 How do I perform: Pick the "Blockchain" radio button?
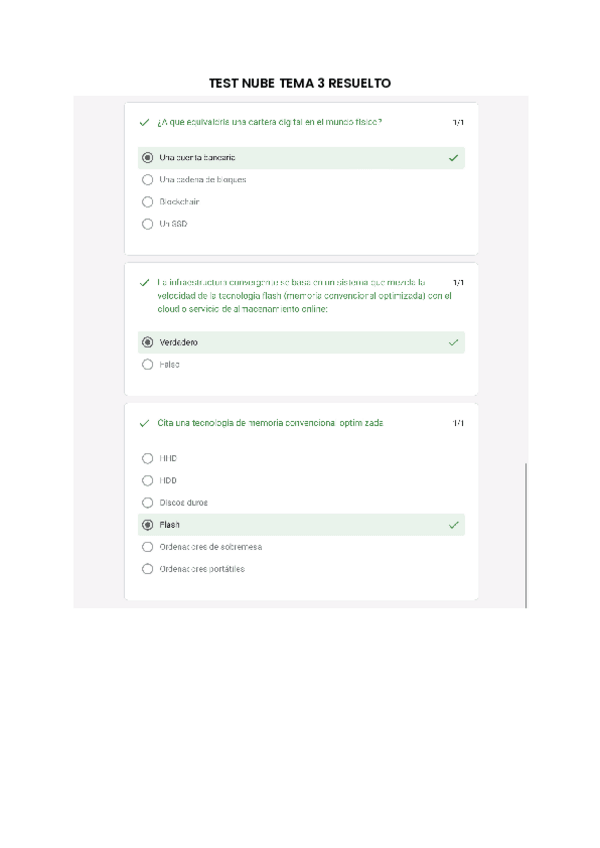(148, 202)
